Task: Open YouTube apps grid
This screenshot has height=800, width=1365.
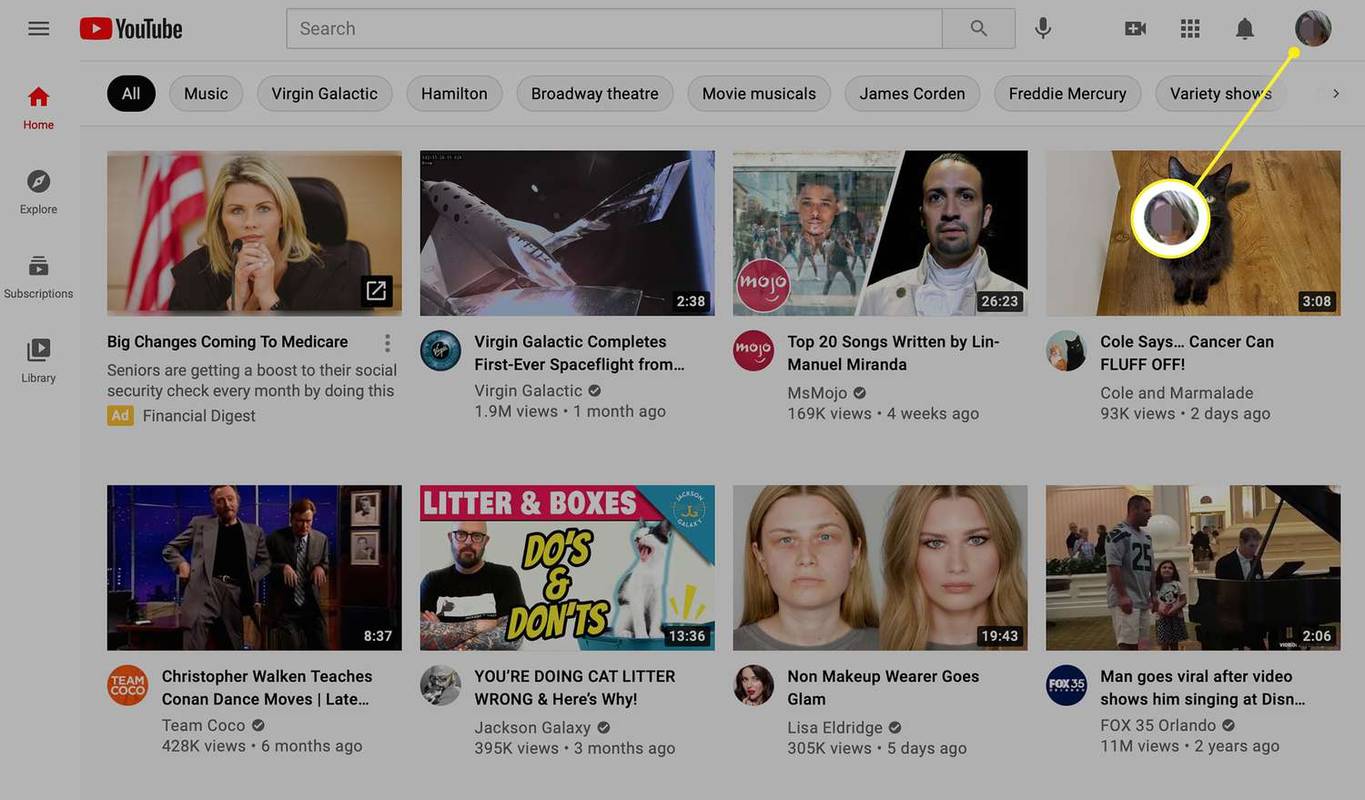Action: (1190, 28)
